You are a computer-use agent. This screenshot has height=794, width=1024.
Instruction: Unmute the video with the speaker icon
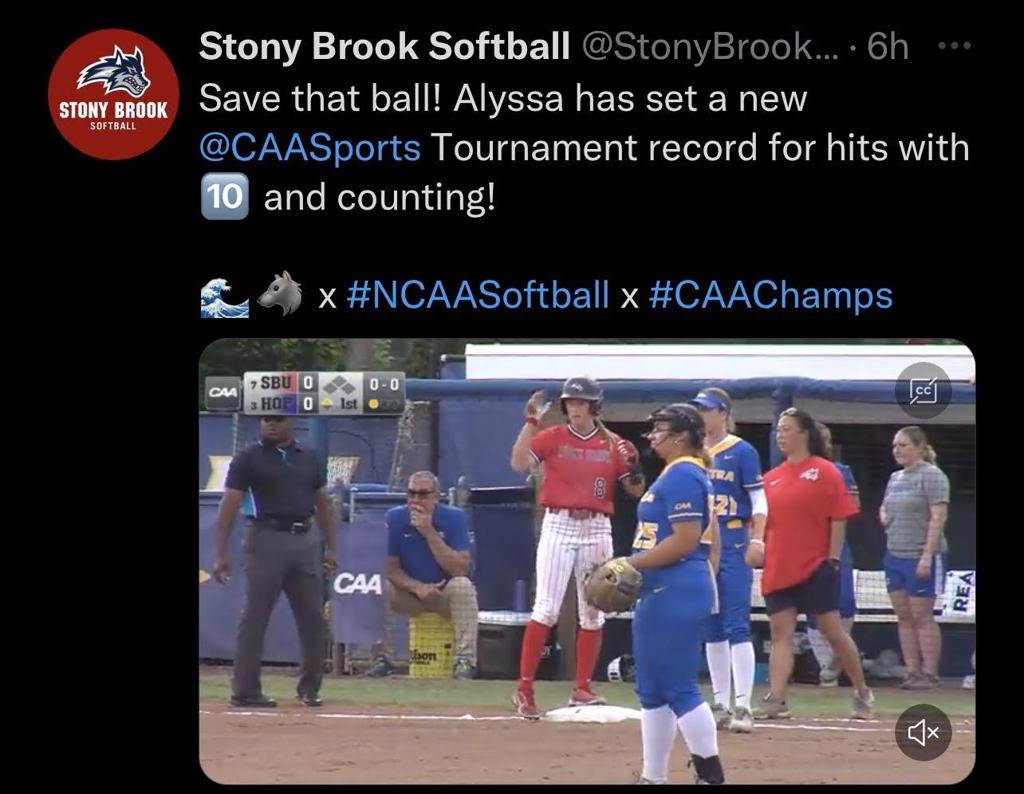coord(923,733)
